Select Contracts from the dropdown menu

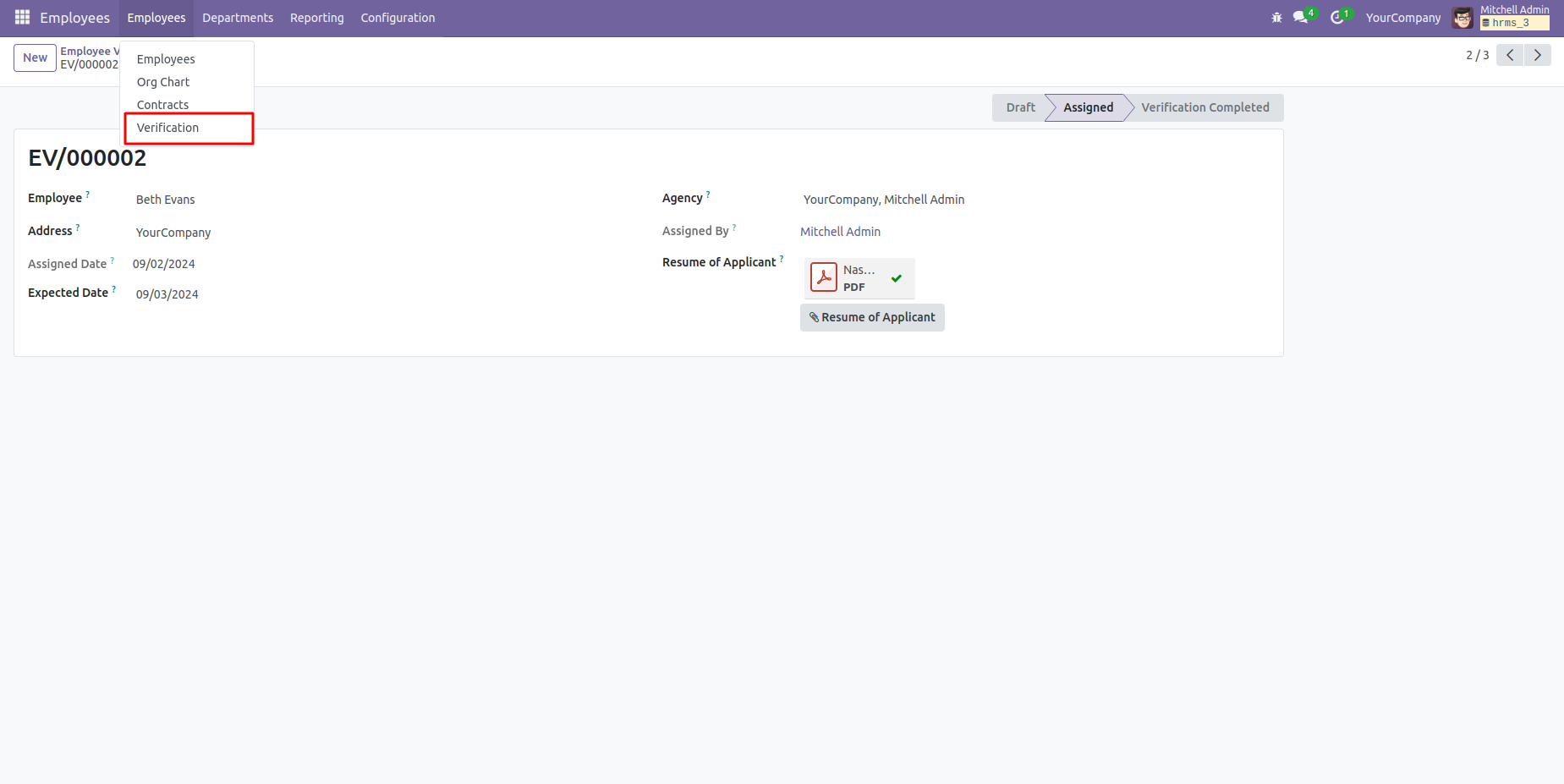tap(163, 105)
